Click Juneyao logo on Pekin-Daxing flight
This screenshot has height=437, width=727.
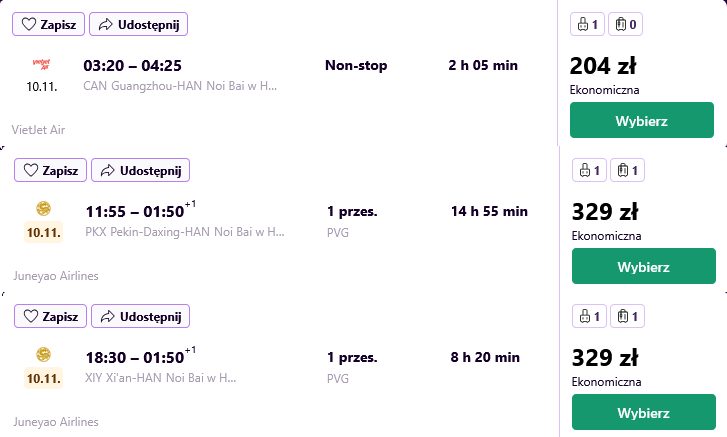[x=44, y=209]
